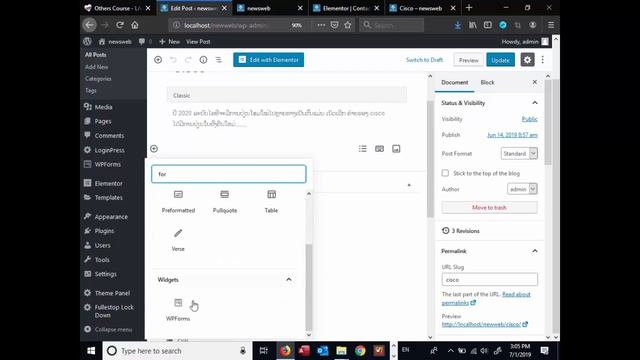Open the Jun 14, 2019 publish date link
Viewport: 640px width, 360px height.
pos(512,135)
